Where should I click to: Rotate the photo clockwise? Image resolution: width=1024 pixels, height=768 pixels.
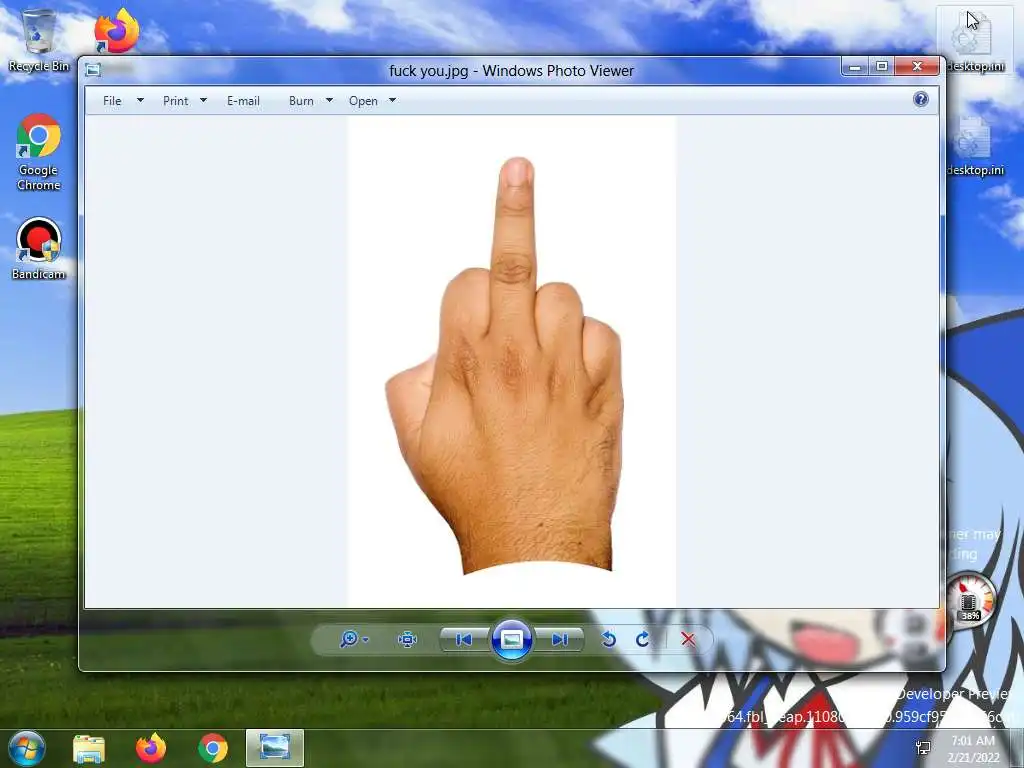tap(643, 639)
